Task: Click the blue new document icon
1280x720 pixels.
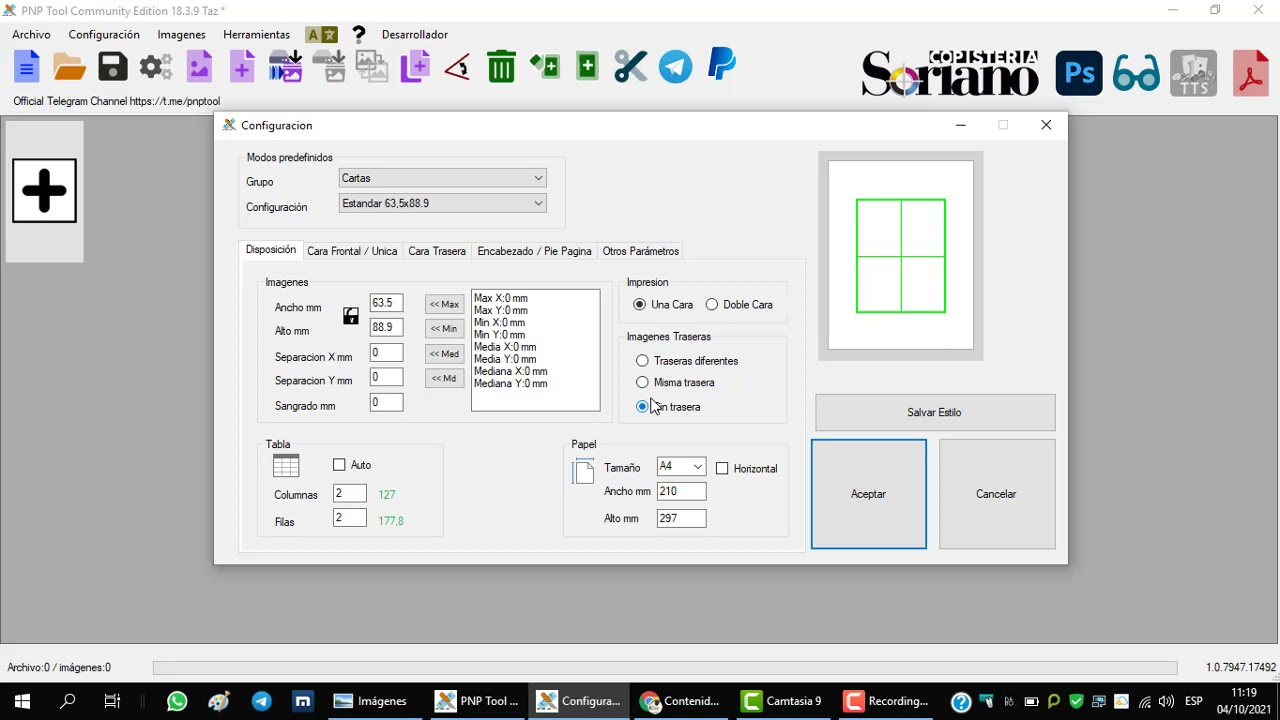Action: [x=27, y=67]
